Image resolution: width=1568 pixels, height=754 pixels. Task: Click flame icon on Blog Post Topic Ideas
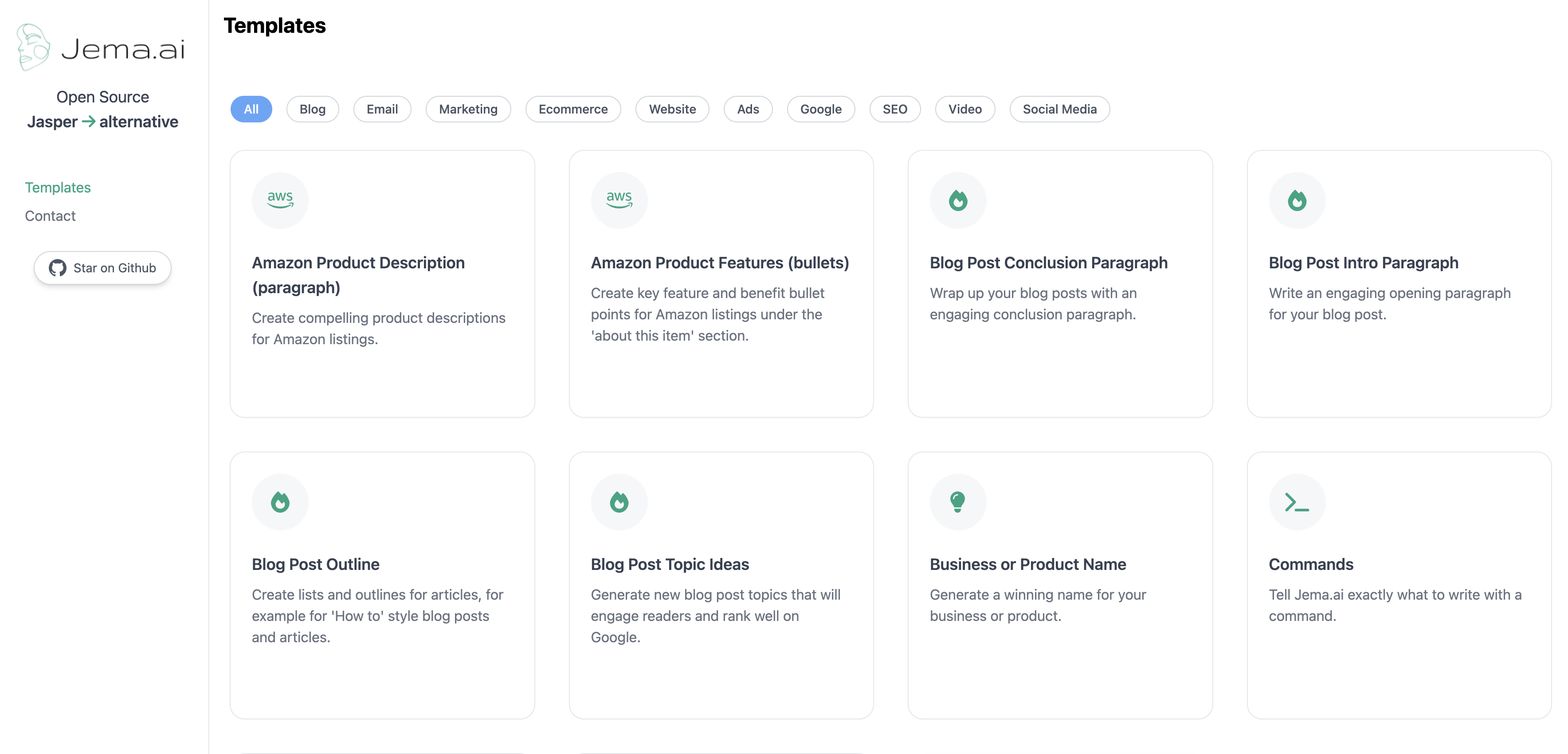(619, 502)
